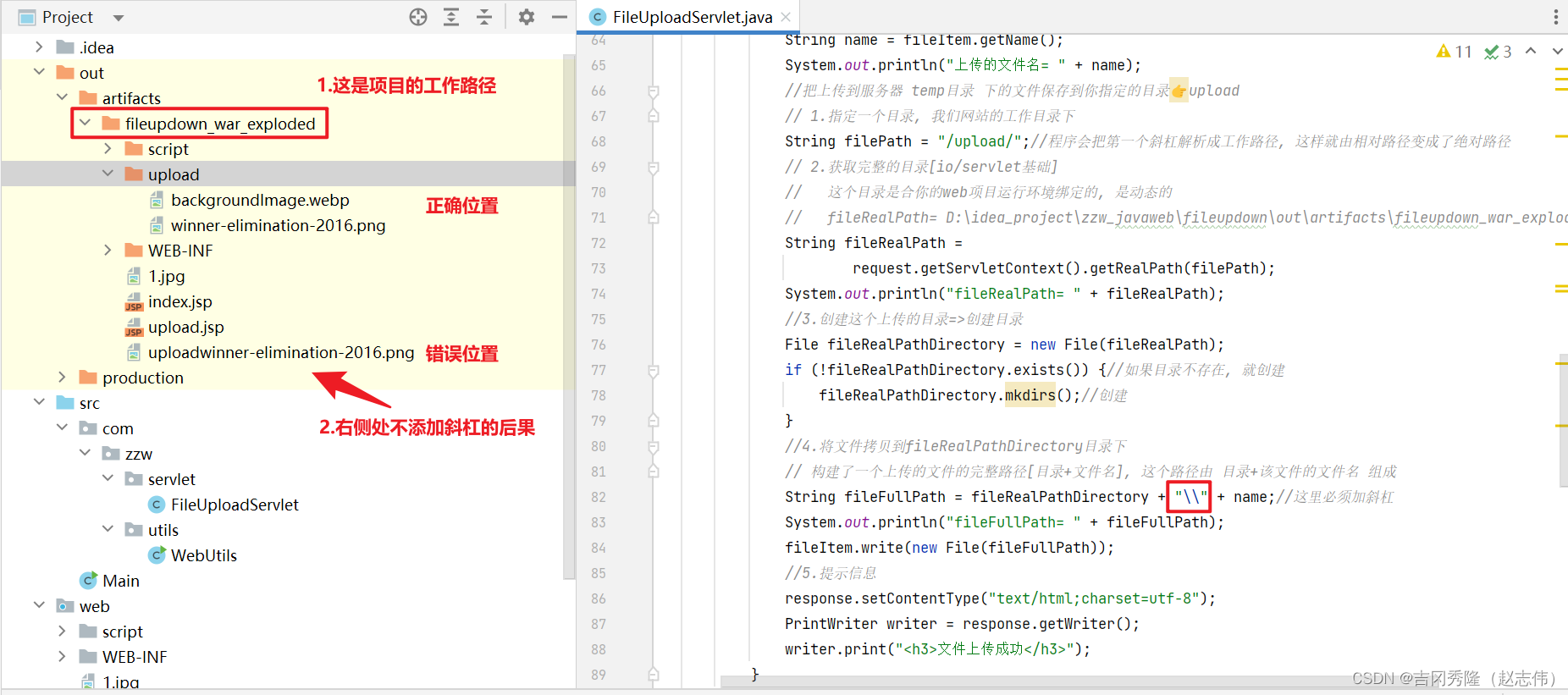Open the Project view dropdown
The image size is (1568, 695).
pyautogui.click(x=119, y=18)
